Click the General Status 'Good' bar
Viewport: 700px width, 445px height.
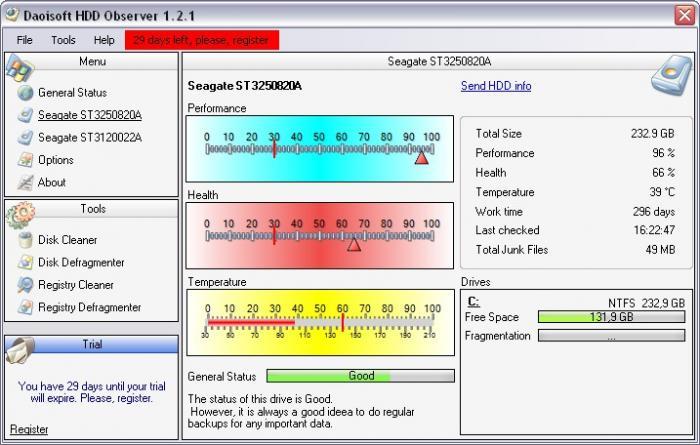coord(361,376)
